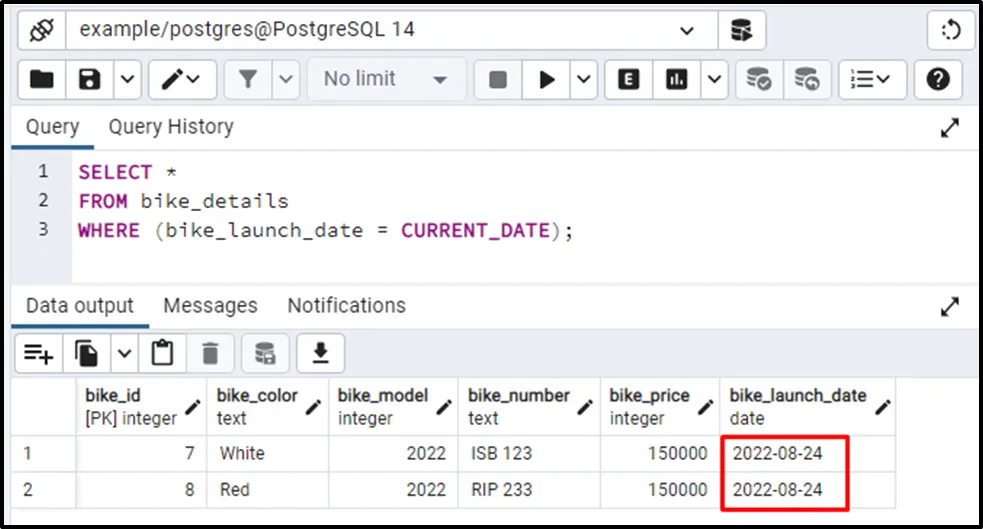Select the cell containing White

(243, 453)
